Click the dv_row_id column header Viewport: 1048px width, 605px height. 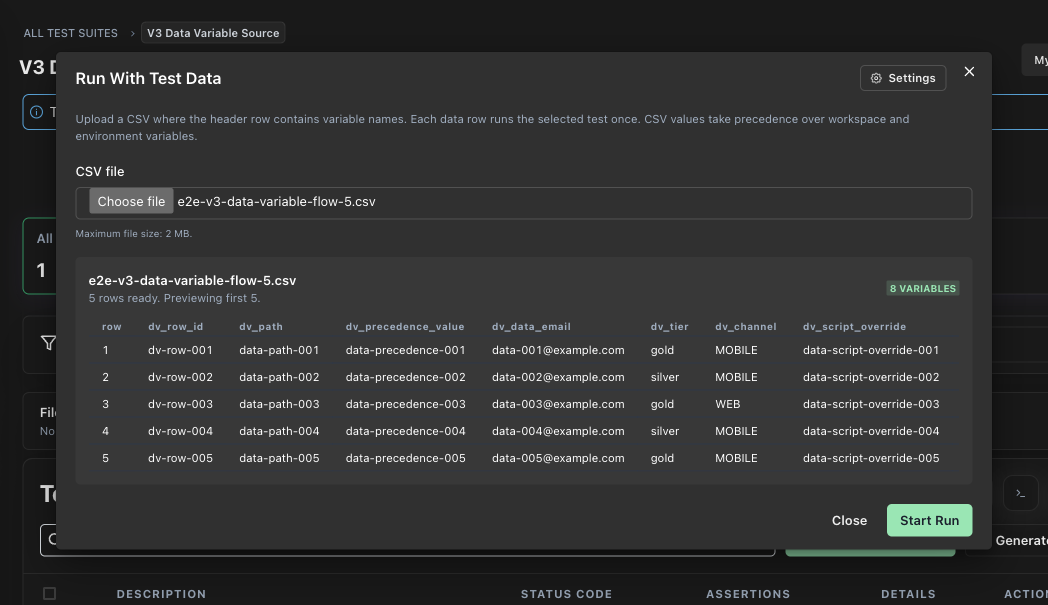coord(175,326)
